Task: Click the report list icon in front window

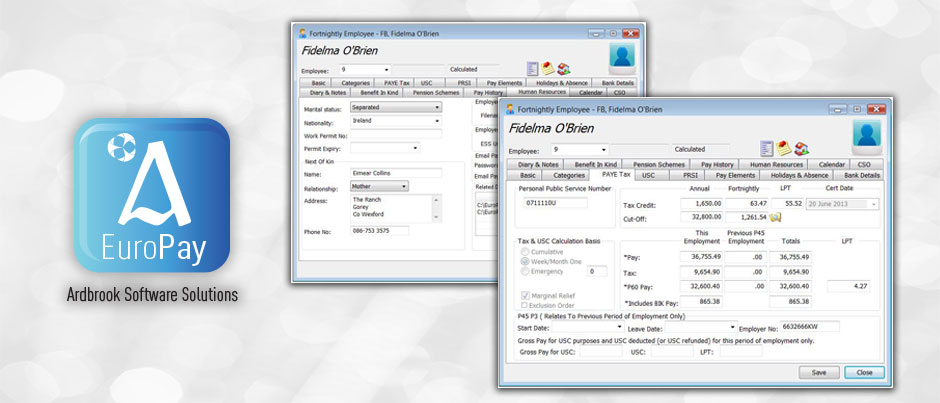Action: (766, 148)
